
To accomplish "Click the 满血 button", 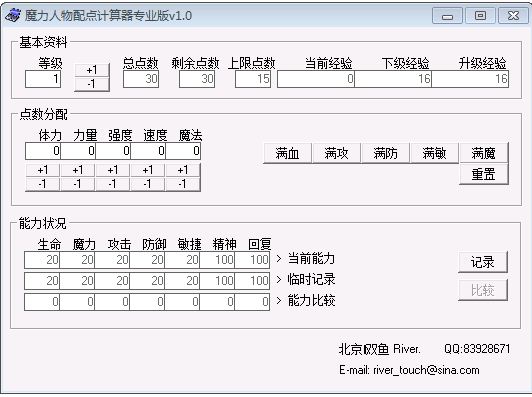I will click(x=287, y=153).
